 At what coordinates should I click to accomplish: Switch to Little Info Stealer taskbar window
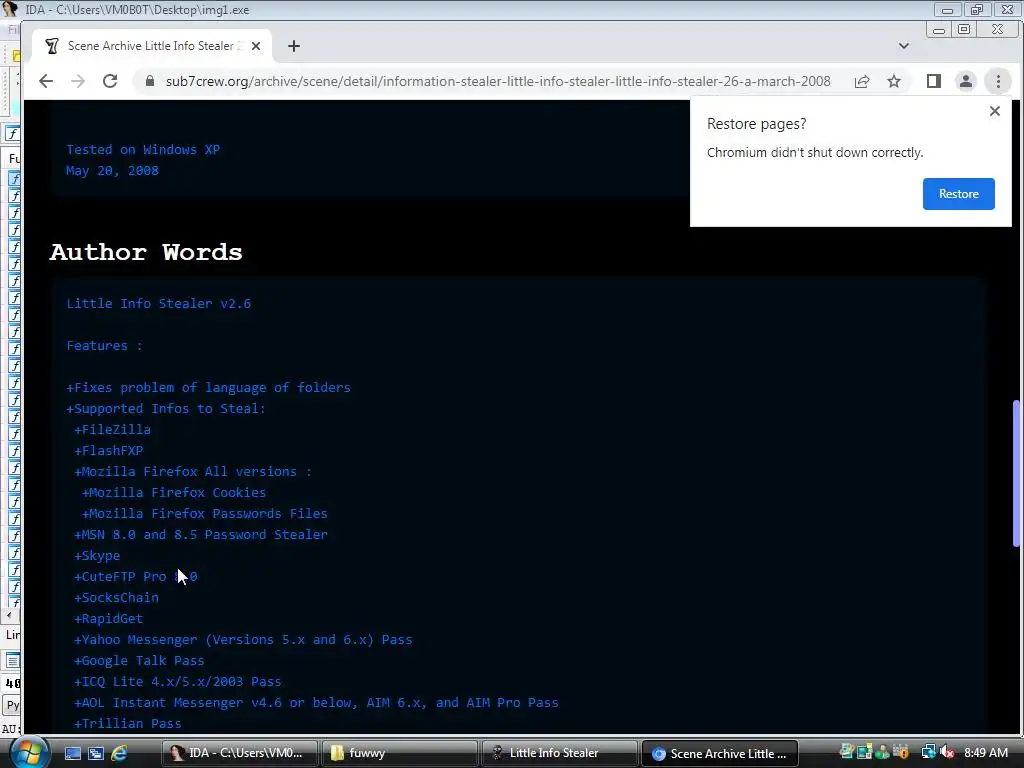(560, 753)
